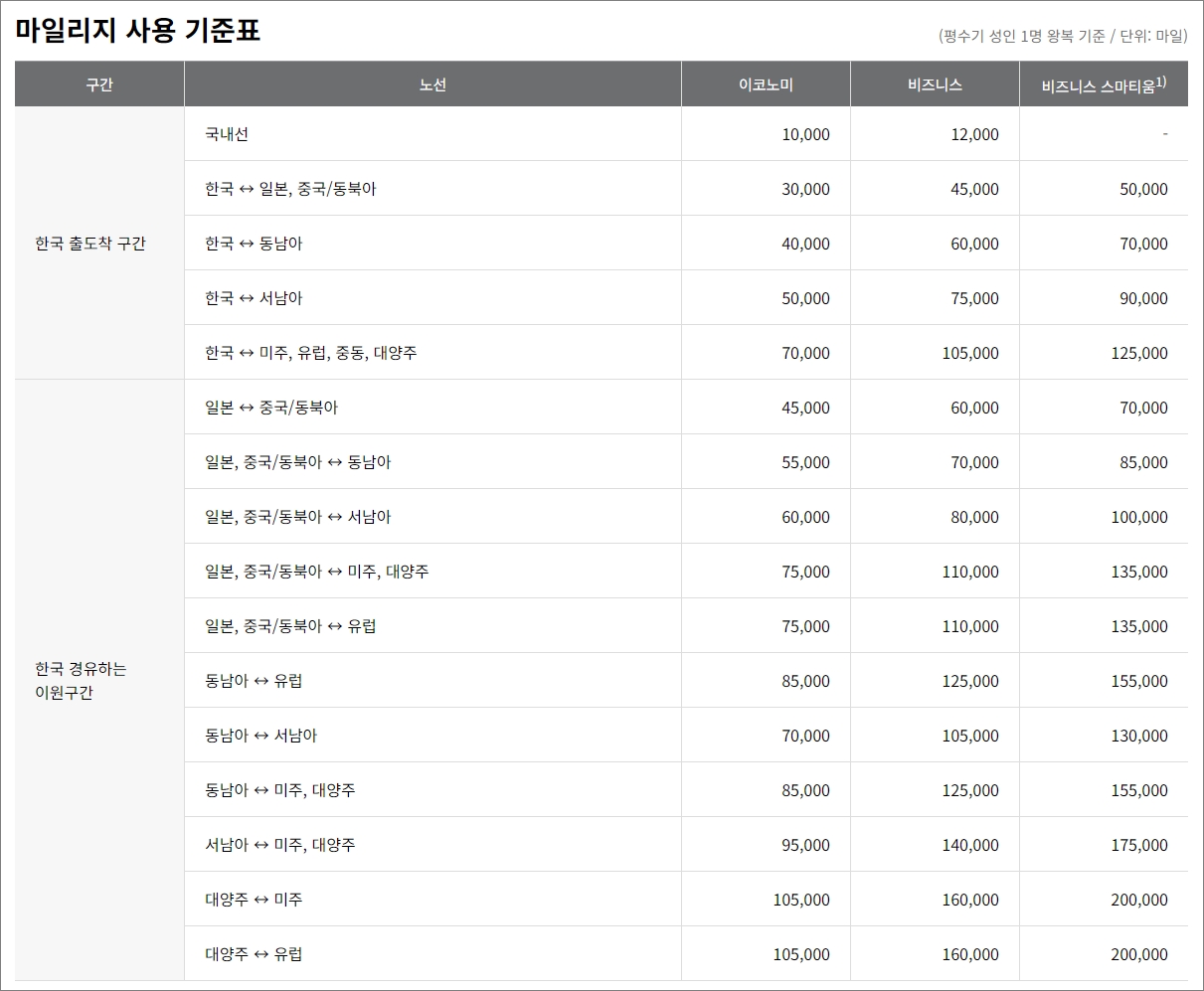Select the 한국 ↔ 동남아 route row
Viewport: 1204px width, 991px height.
[x=254, y=244]
